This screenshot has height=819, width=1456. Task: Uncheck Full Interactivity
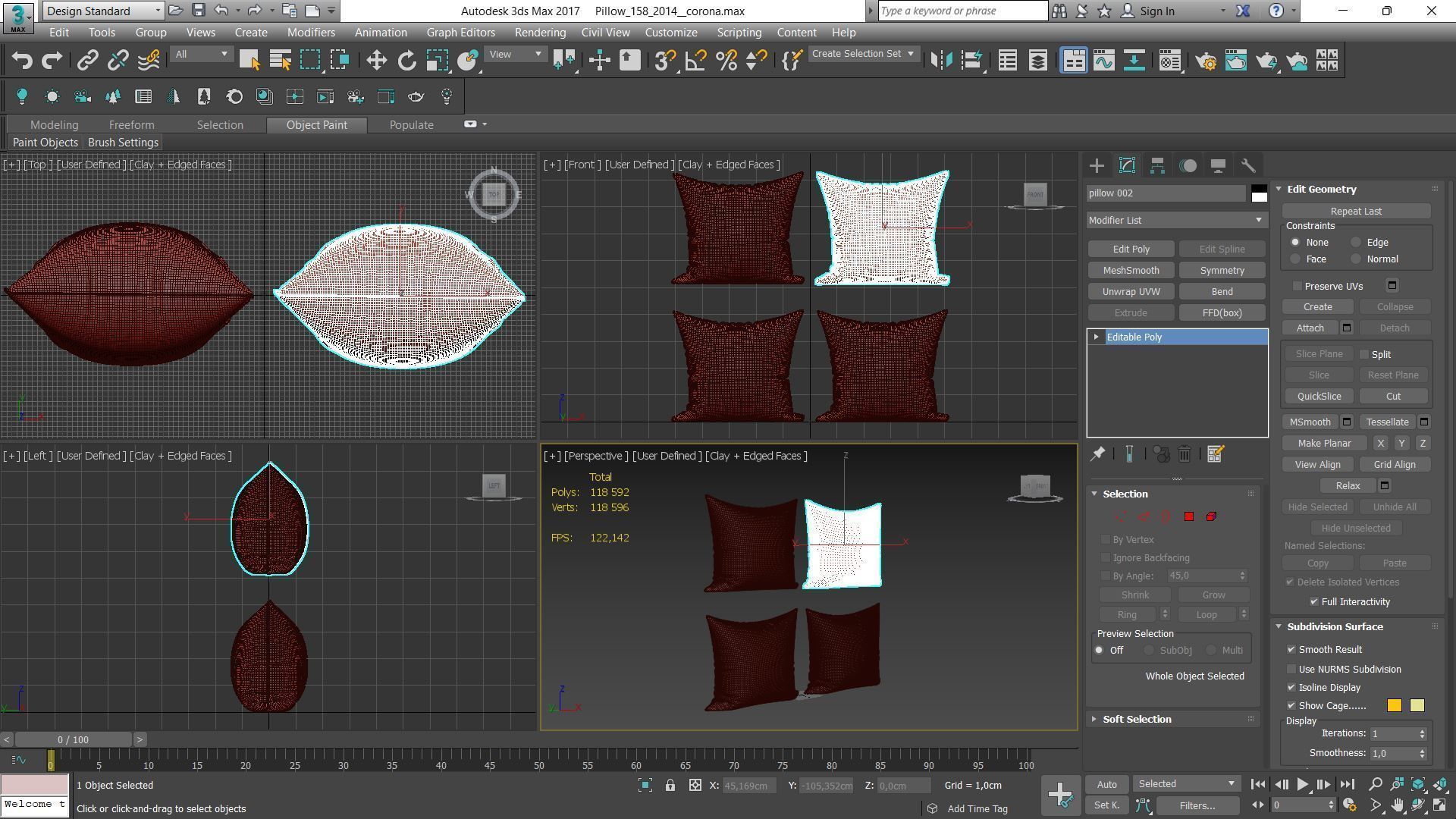1314,601
